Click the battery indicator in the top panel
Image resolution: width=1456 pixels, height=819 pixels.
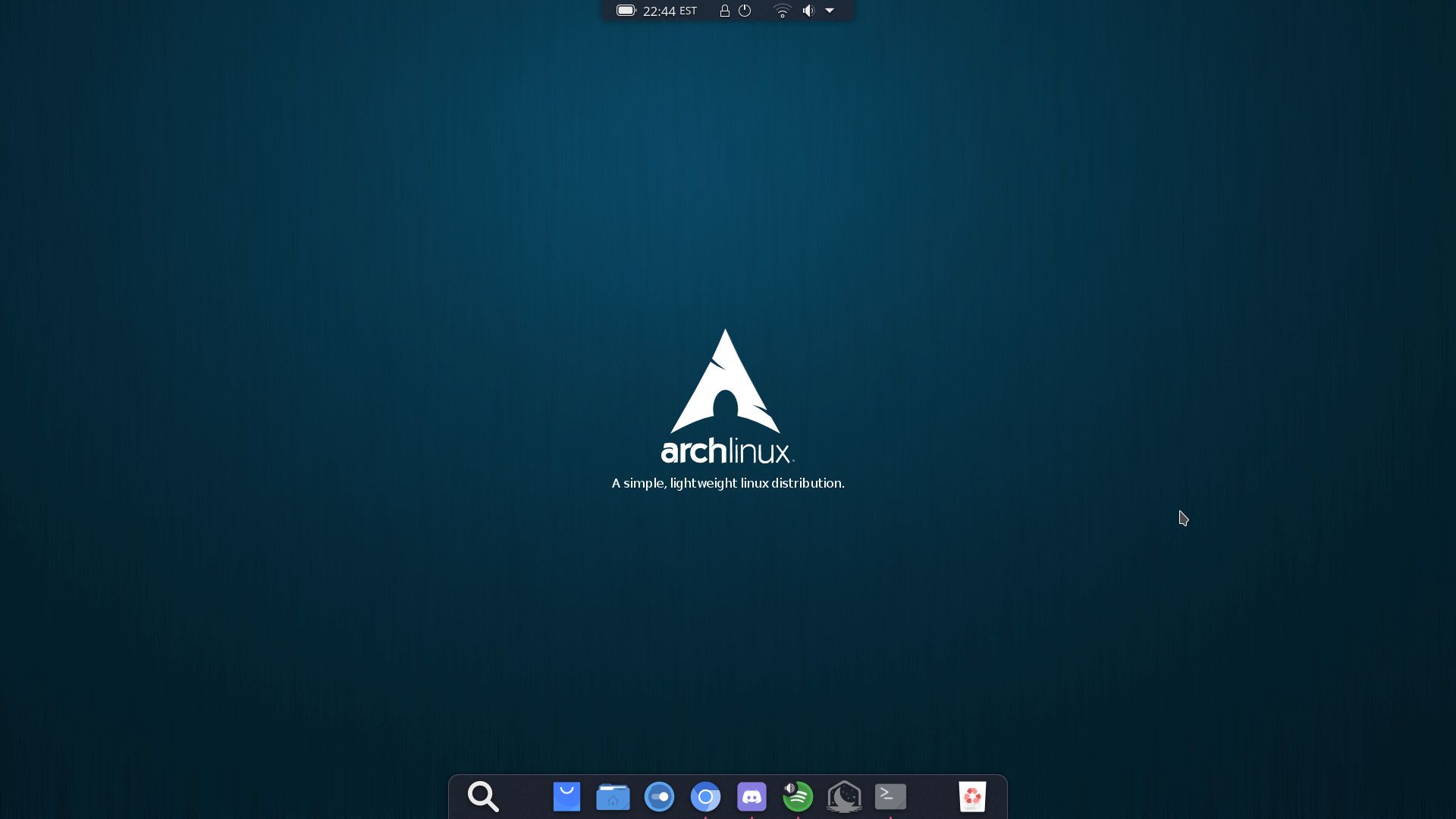[625, 11]
